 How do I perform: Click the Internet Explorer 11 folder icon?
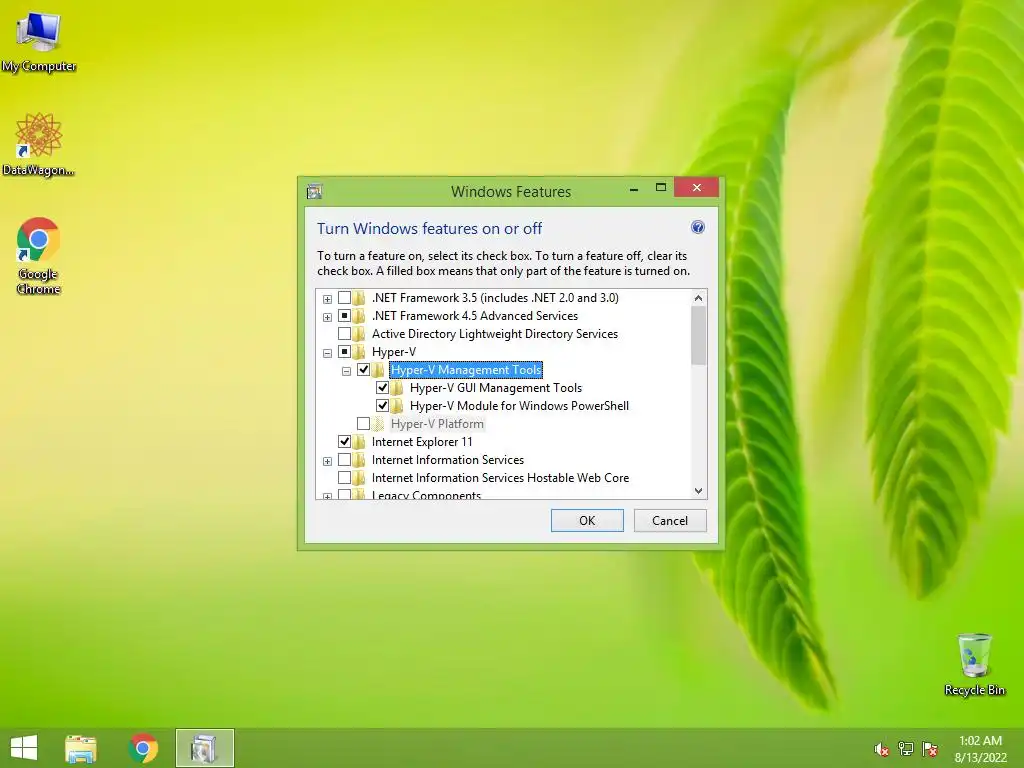[x=359, y=442]
